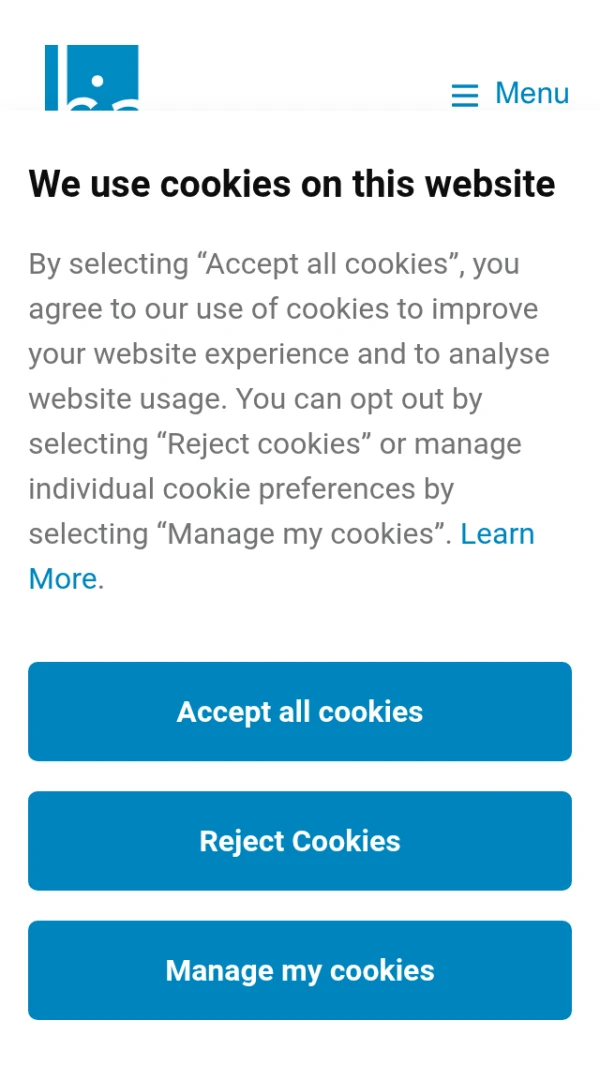
Task: Follow the Learn More link
Action: click(x=497, y=534)
